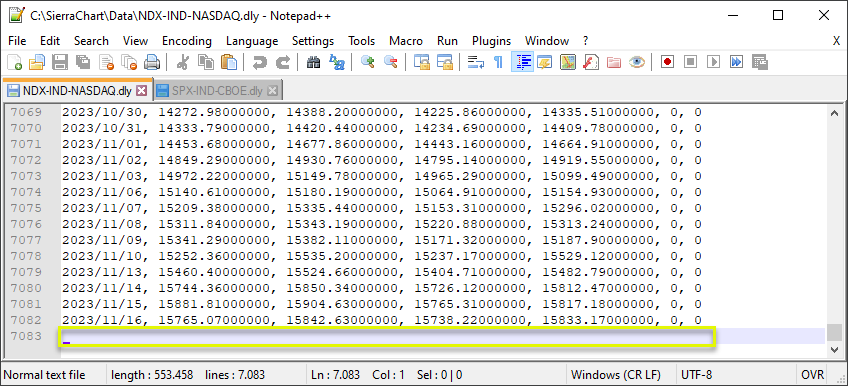
Task: Click the Zoom In magnifier icon
Action: pyautogui.click(x=368, y=62)
